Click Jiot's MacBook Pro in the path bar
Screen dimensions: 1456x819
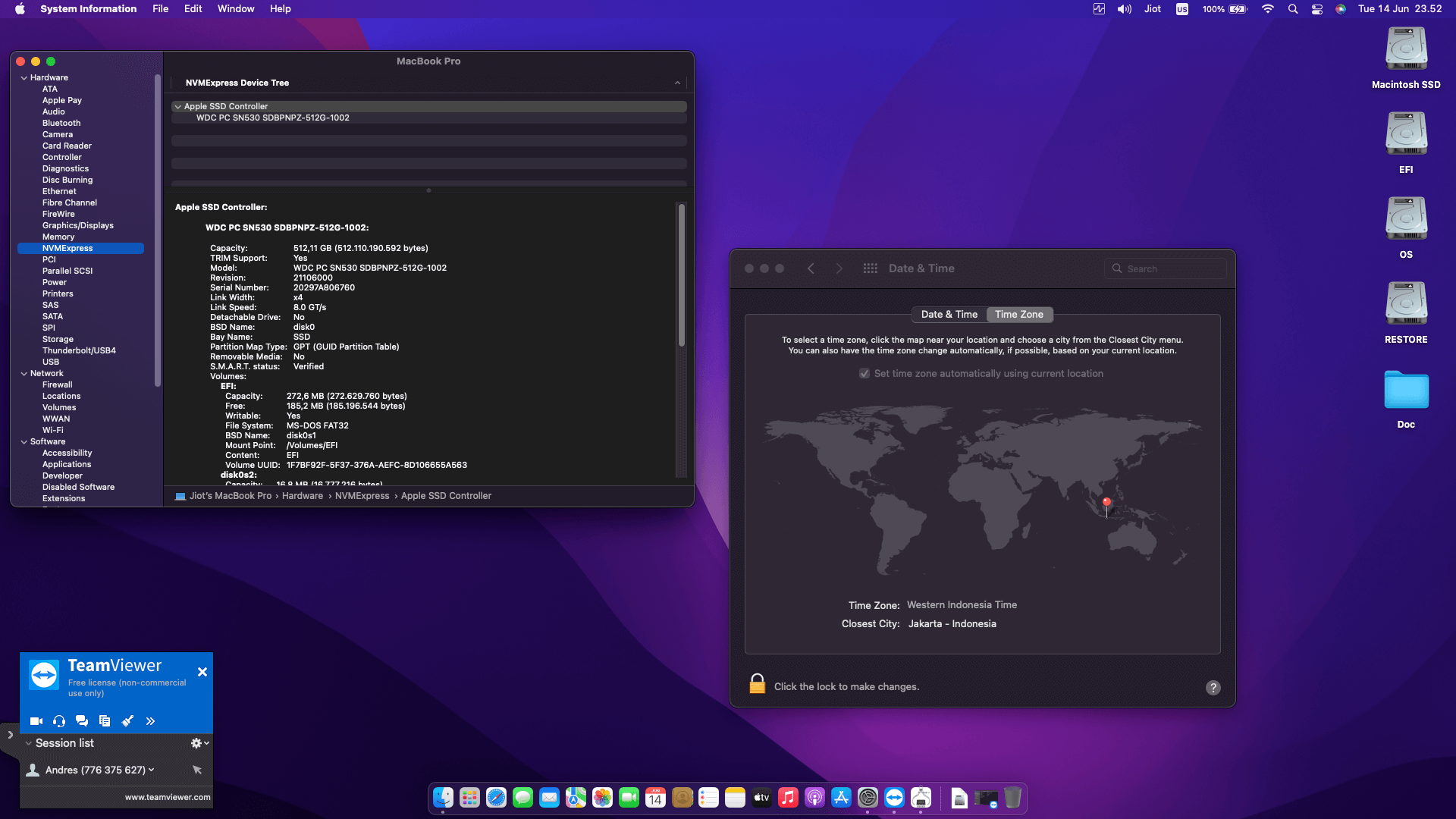(x=223, y=496)
